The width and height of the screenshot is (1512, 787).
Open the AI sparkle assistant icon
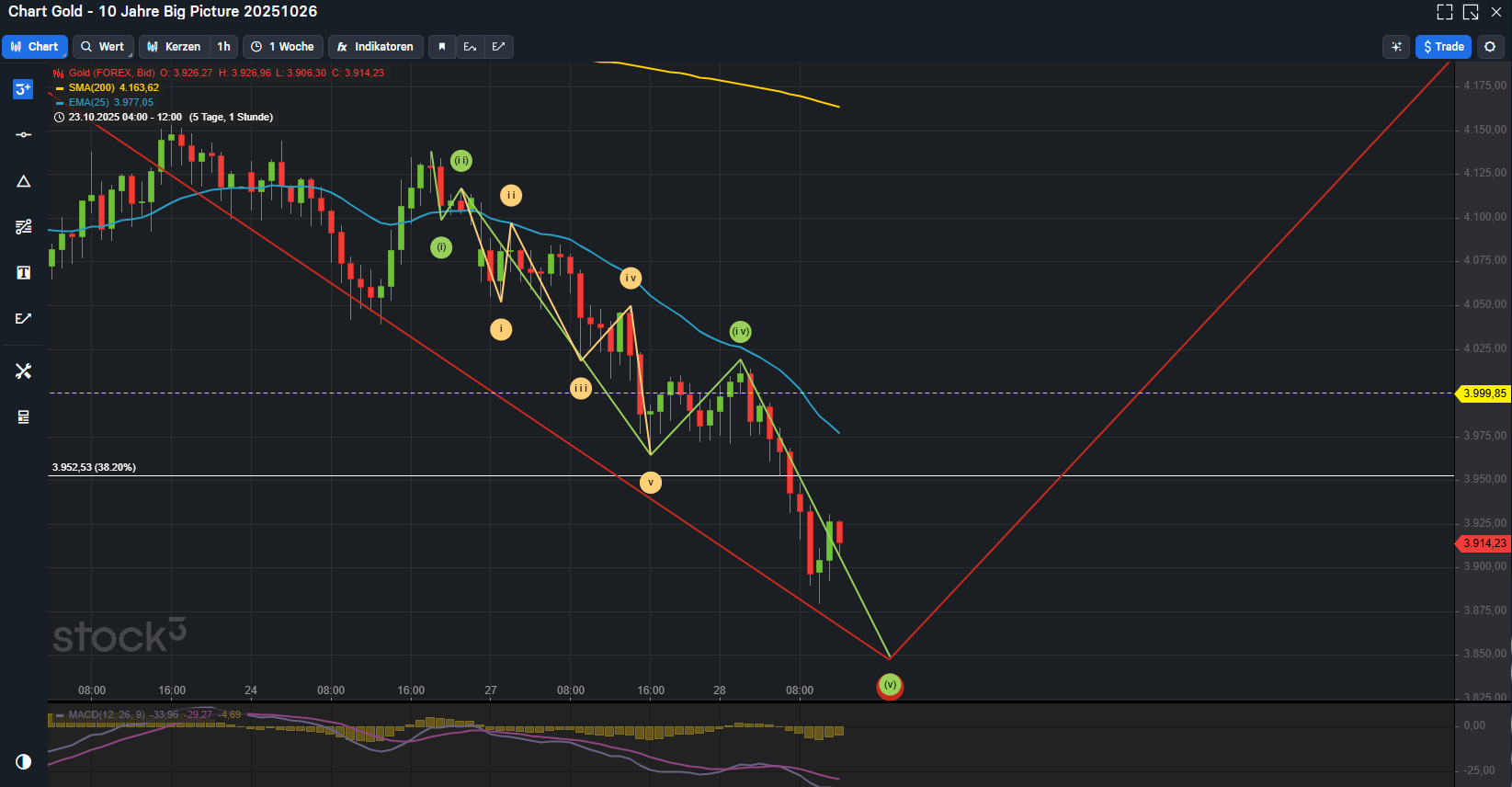tap(1395, 47)
